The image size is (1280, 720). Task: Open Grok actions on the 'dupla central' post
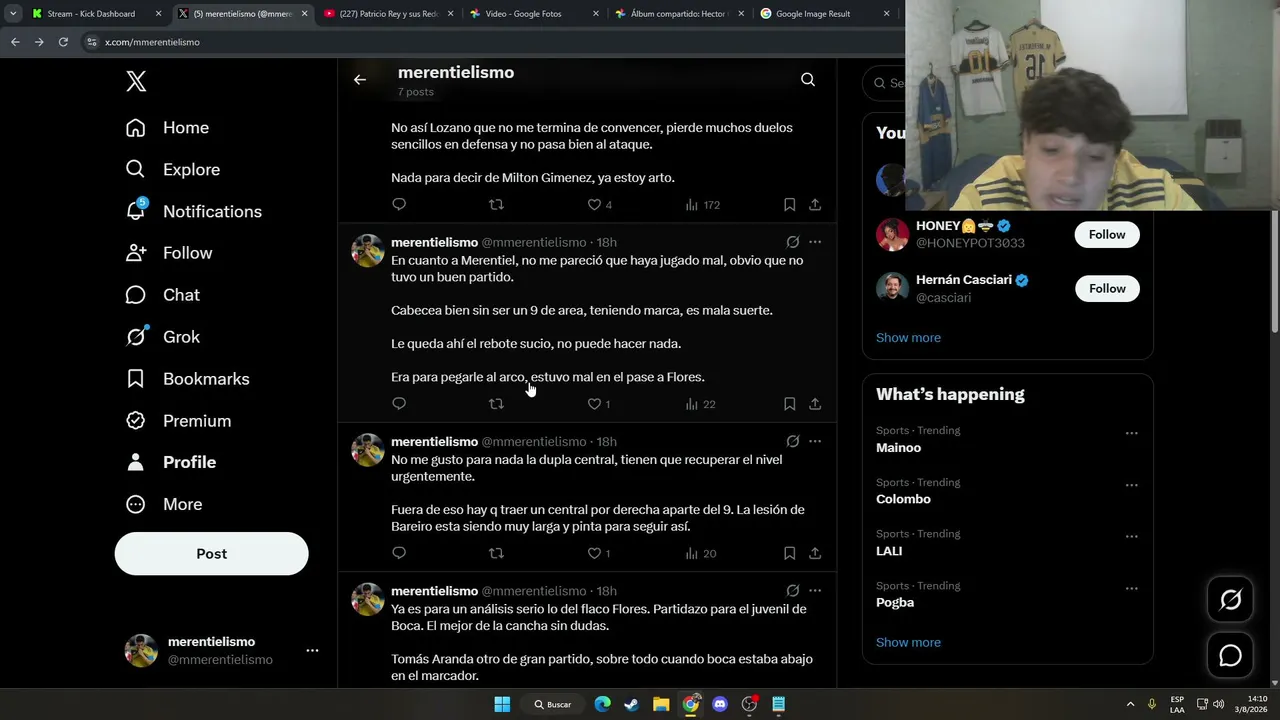click(x=793, y=441)
